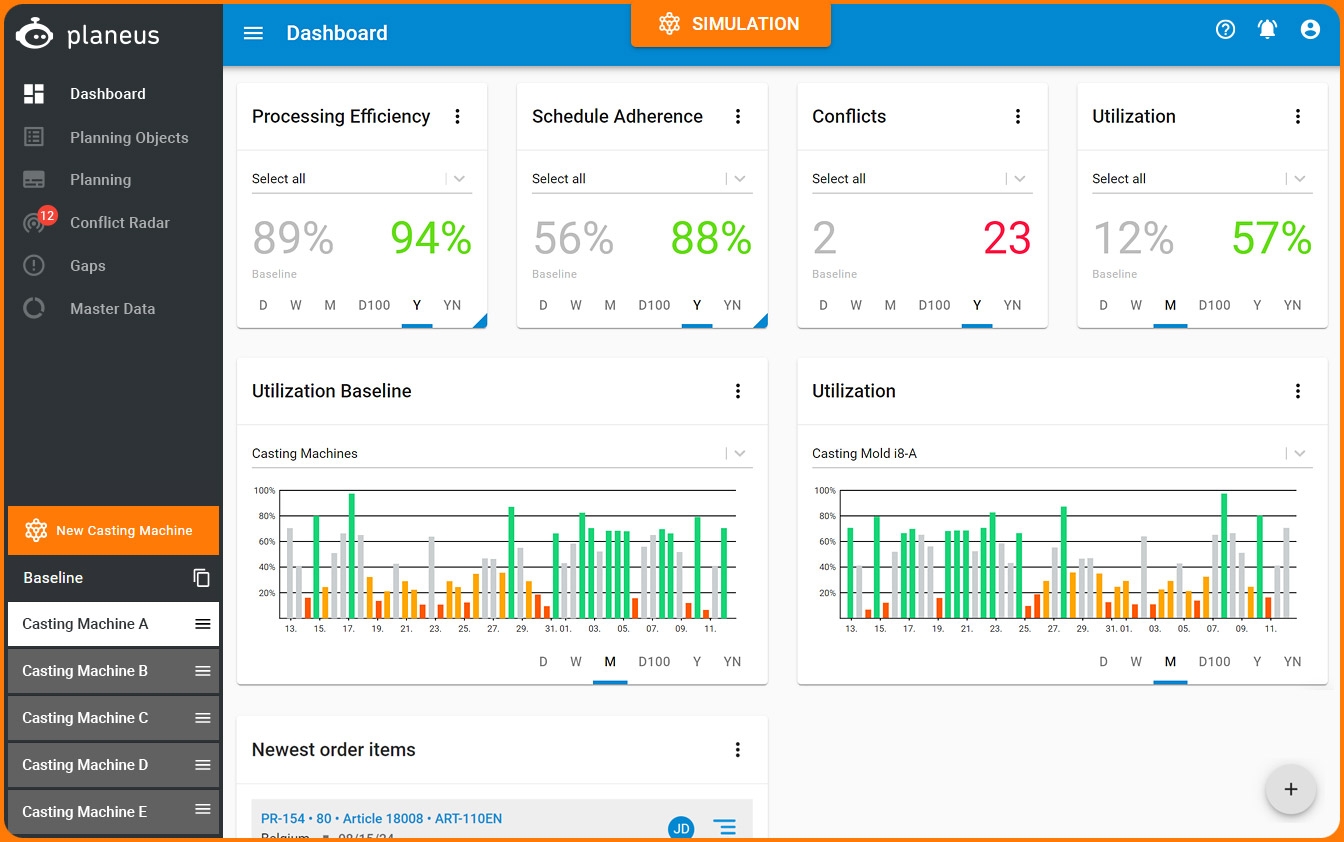Viewport: 1344px width, 842px height.
Task: Select Casting Machine B scenario
Action: click(113, 671)
